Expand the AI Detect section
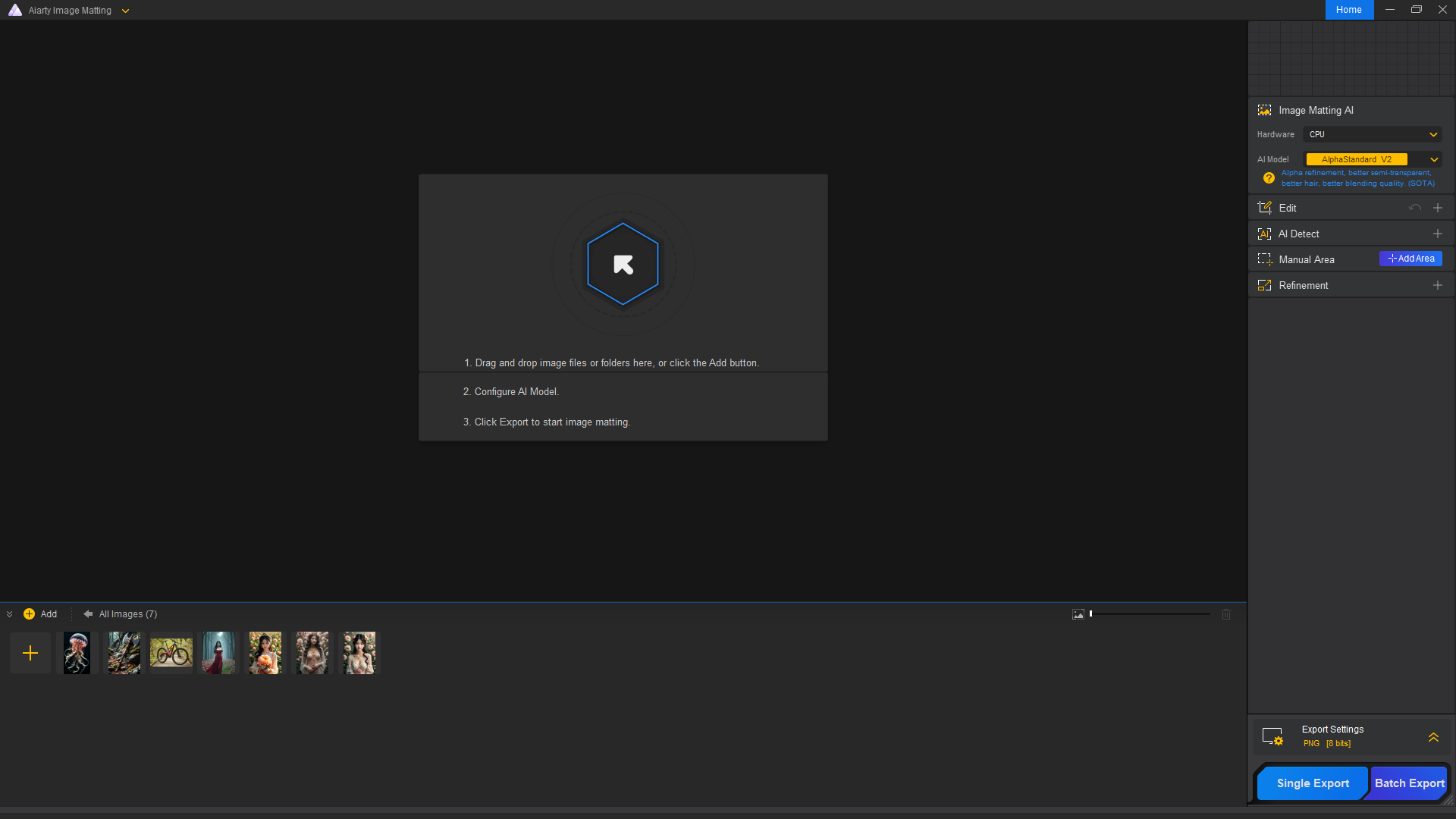This screenshot has width=1456, height=819. [x=1437, y=234]
